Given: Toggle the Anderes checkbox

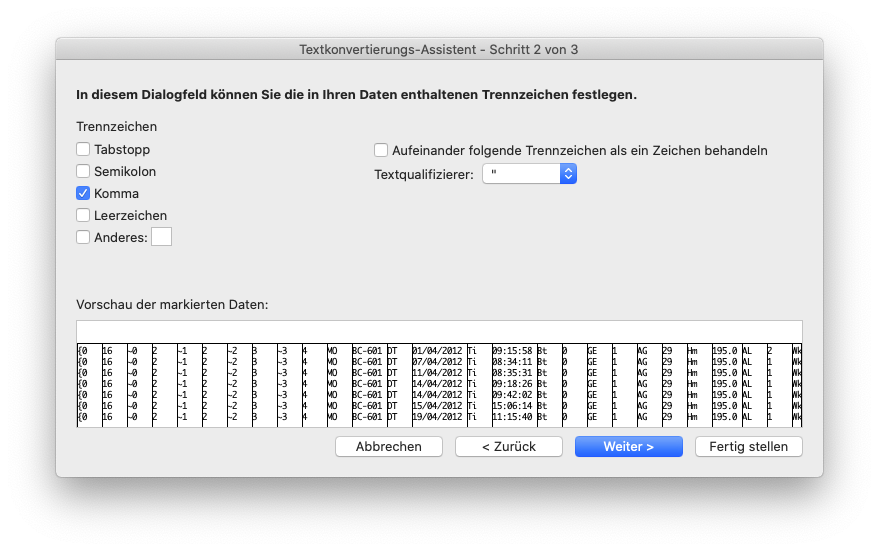Looking at the screenshot, I should (83, 237).
